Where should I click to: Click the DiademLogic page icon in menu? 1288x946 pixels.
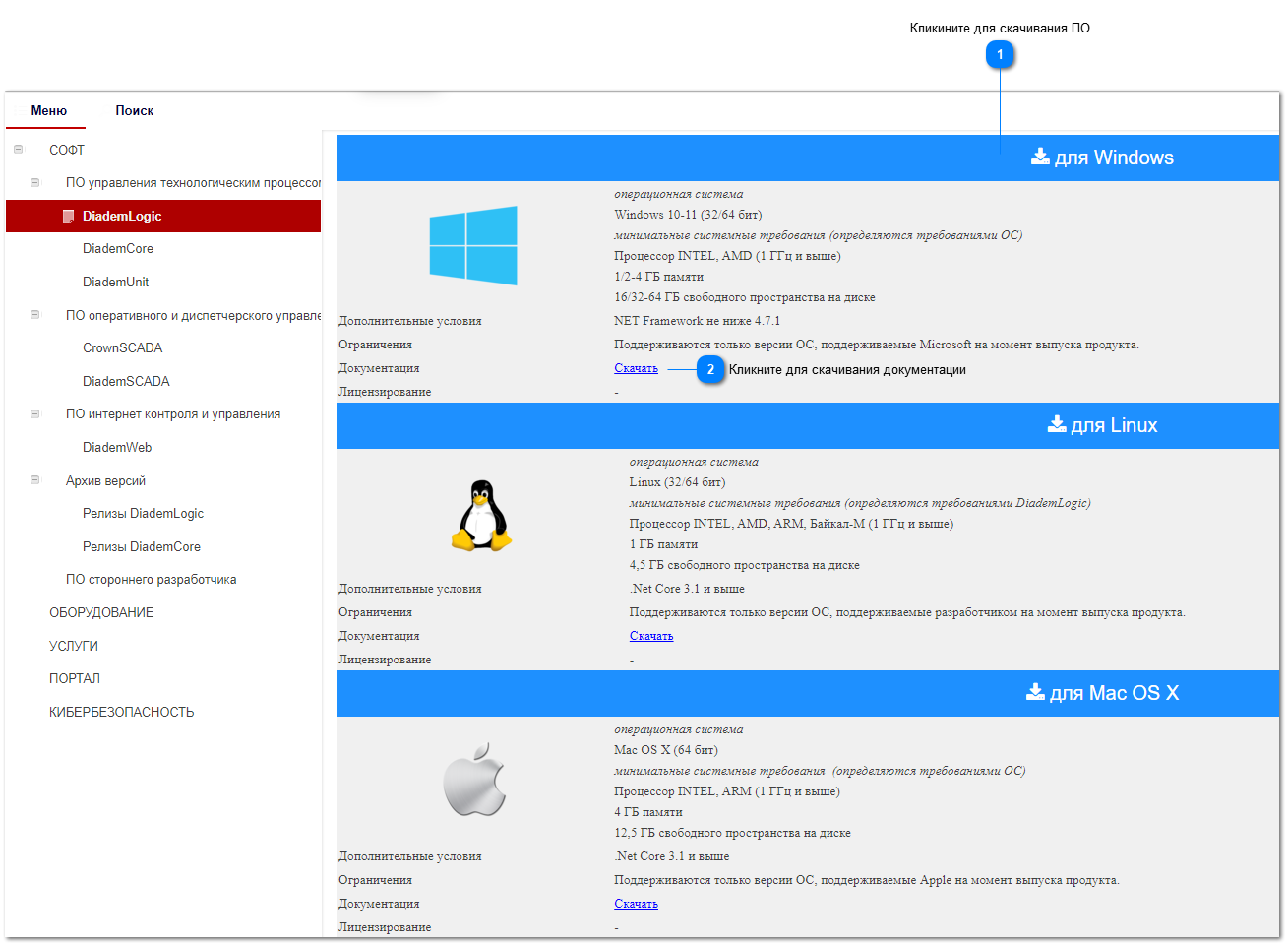pyautogui.click(x=68, y=216)
